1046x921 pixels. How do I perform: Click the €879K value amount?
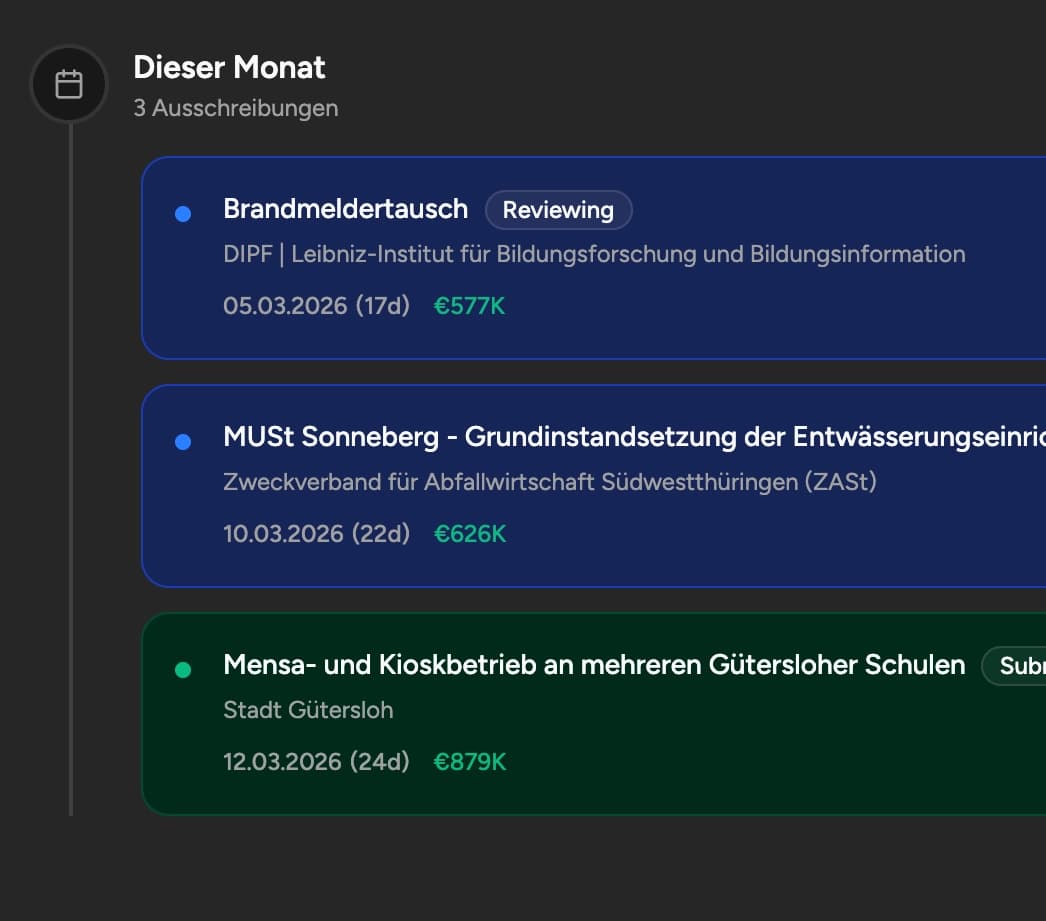point(470,762)
